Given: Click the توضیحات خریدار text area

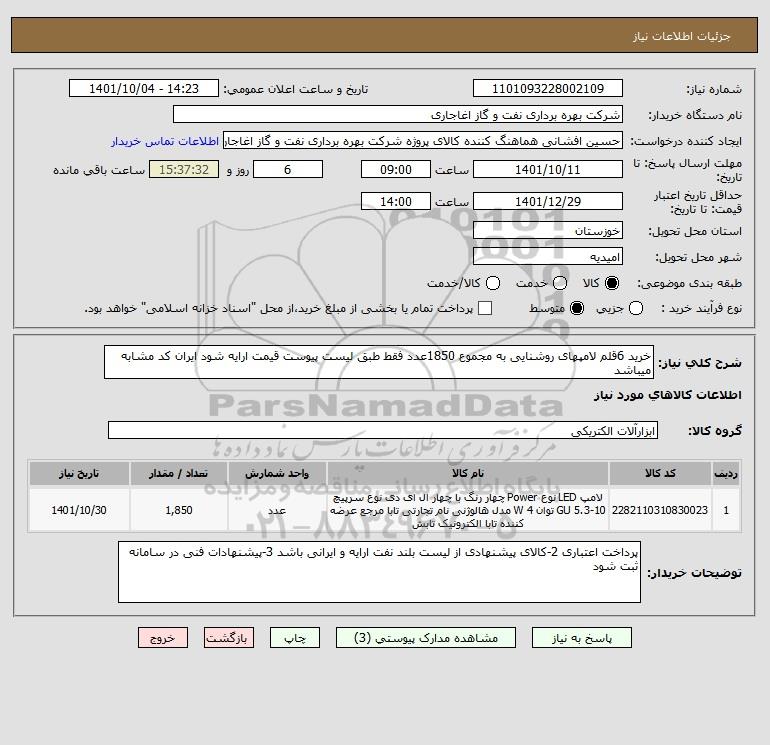Looking at the screenshot, I should [x=379, y=572].
